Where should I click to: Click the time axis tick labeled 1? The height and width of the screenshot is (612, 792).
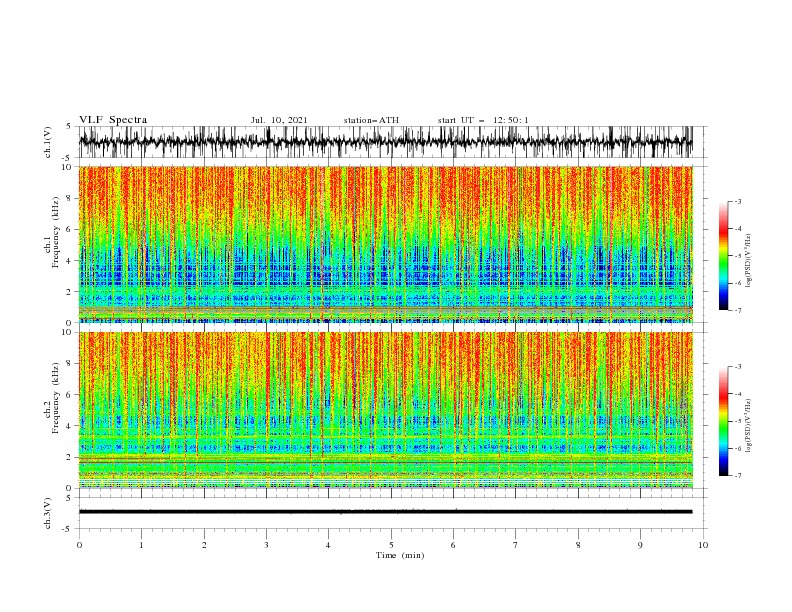coord(141,545)
